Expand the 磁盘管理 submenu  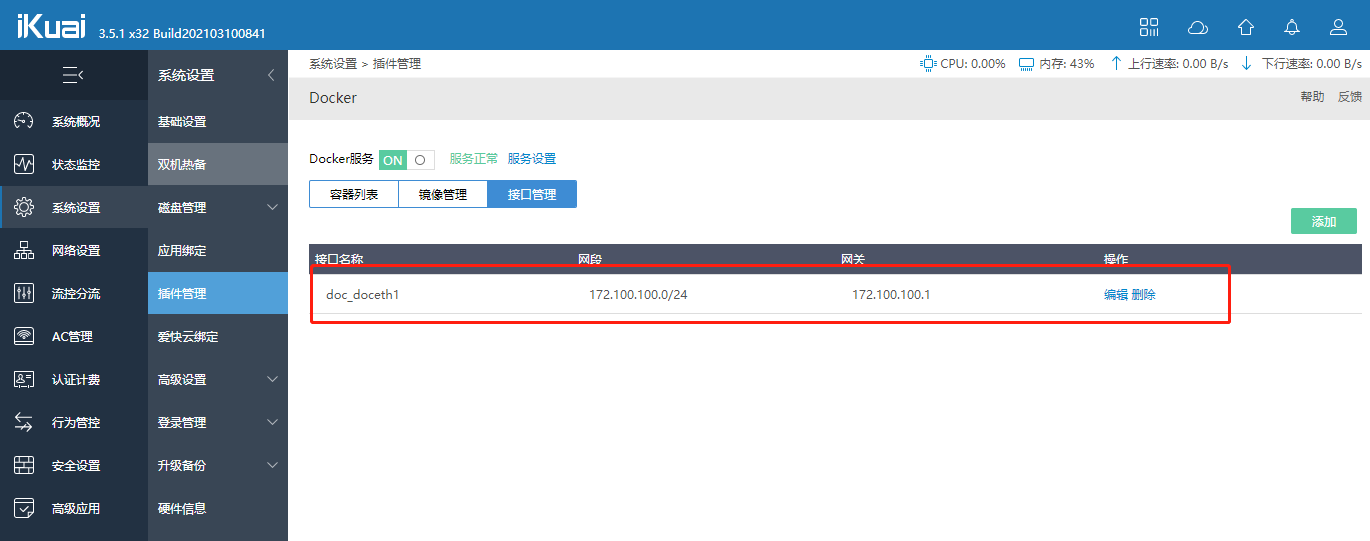click(272, 208)
